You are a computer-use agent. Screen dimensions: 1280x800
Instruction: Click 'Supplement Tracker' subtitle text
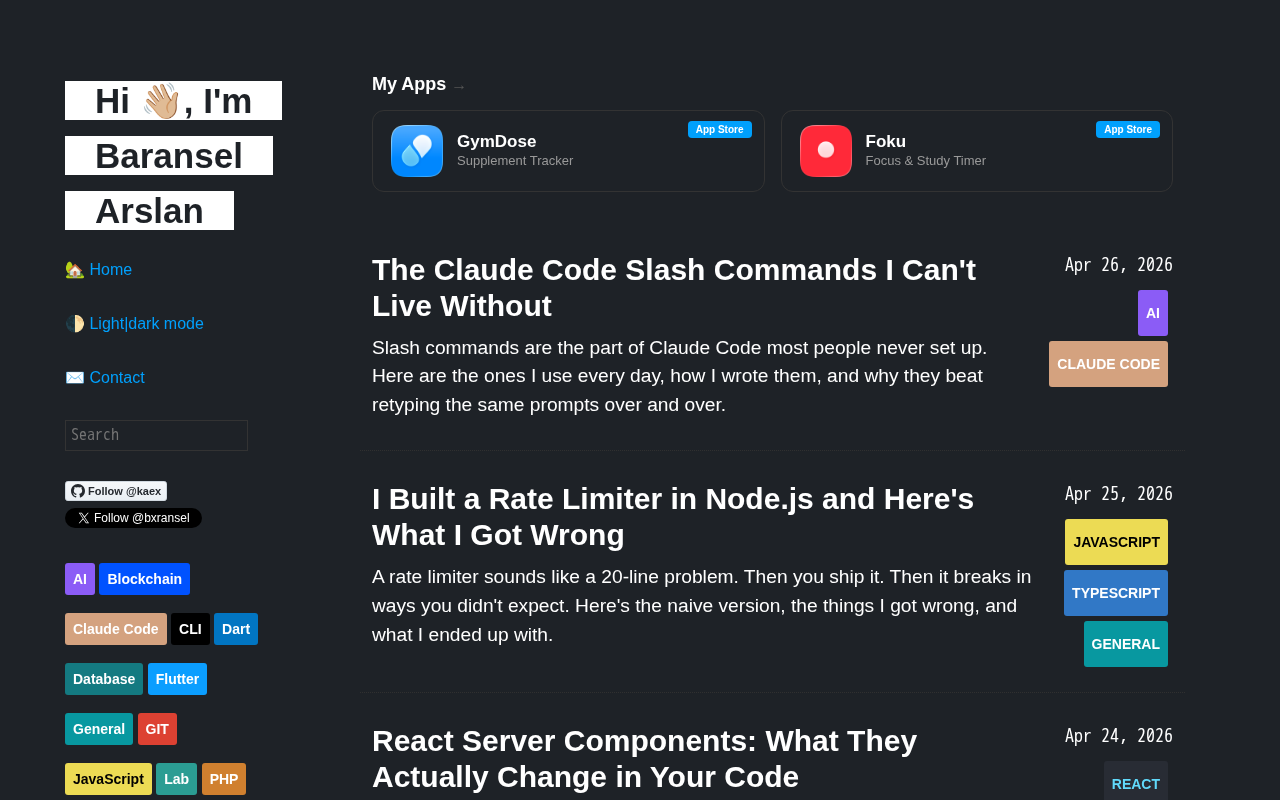(515, 161)
